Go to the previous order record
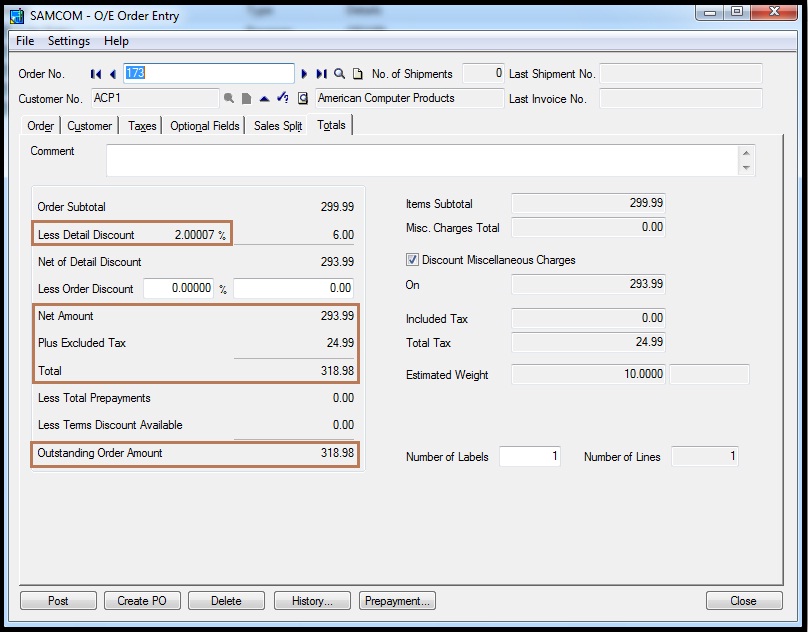This screenshot has height=632, width=808. pyautogui.click(x=113, y=74)
